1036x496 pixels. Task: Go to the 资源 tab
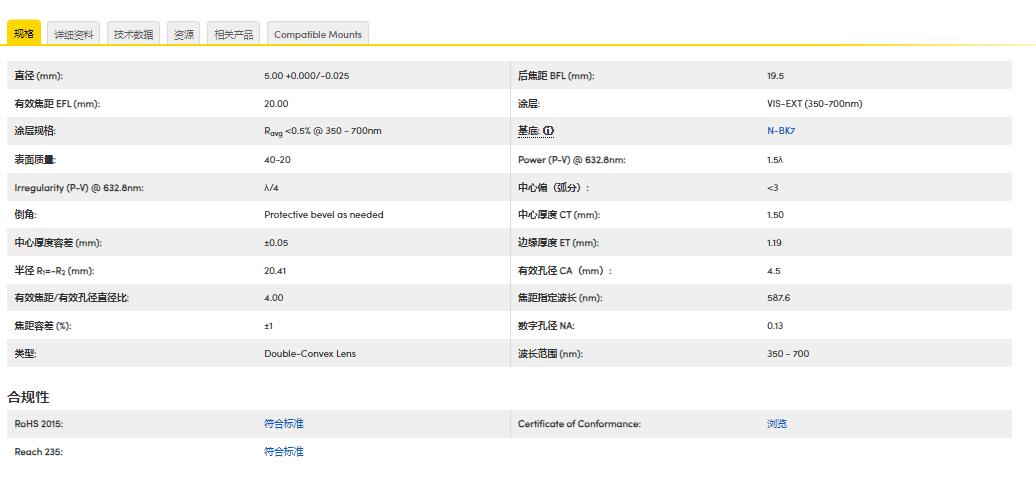coord(184,34)
